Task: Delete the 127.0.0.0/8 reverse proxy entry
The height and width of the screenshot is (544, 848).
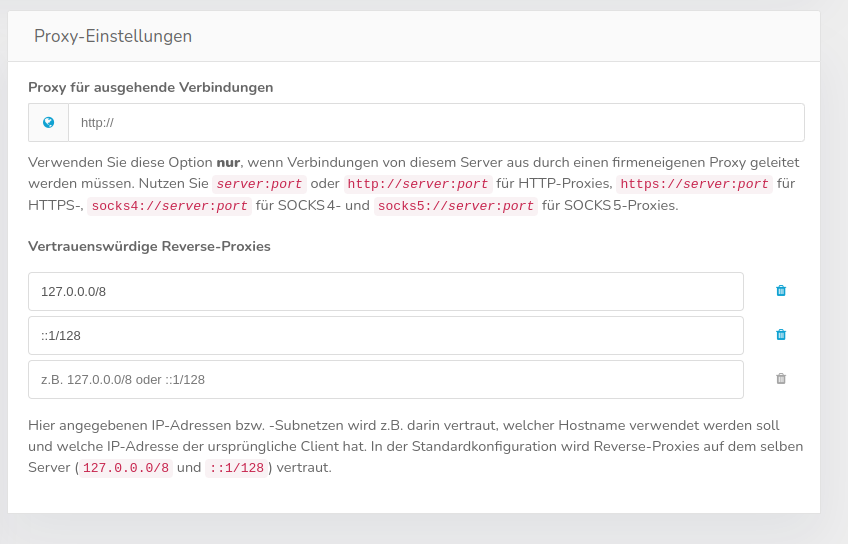Action: click(781, 291)
